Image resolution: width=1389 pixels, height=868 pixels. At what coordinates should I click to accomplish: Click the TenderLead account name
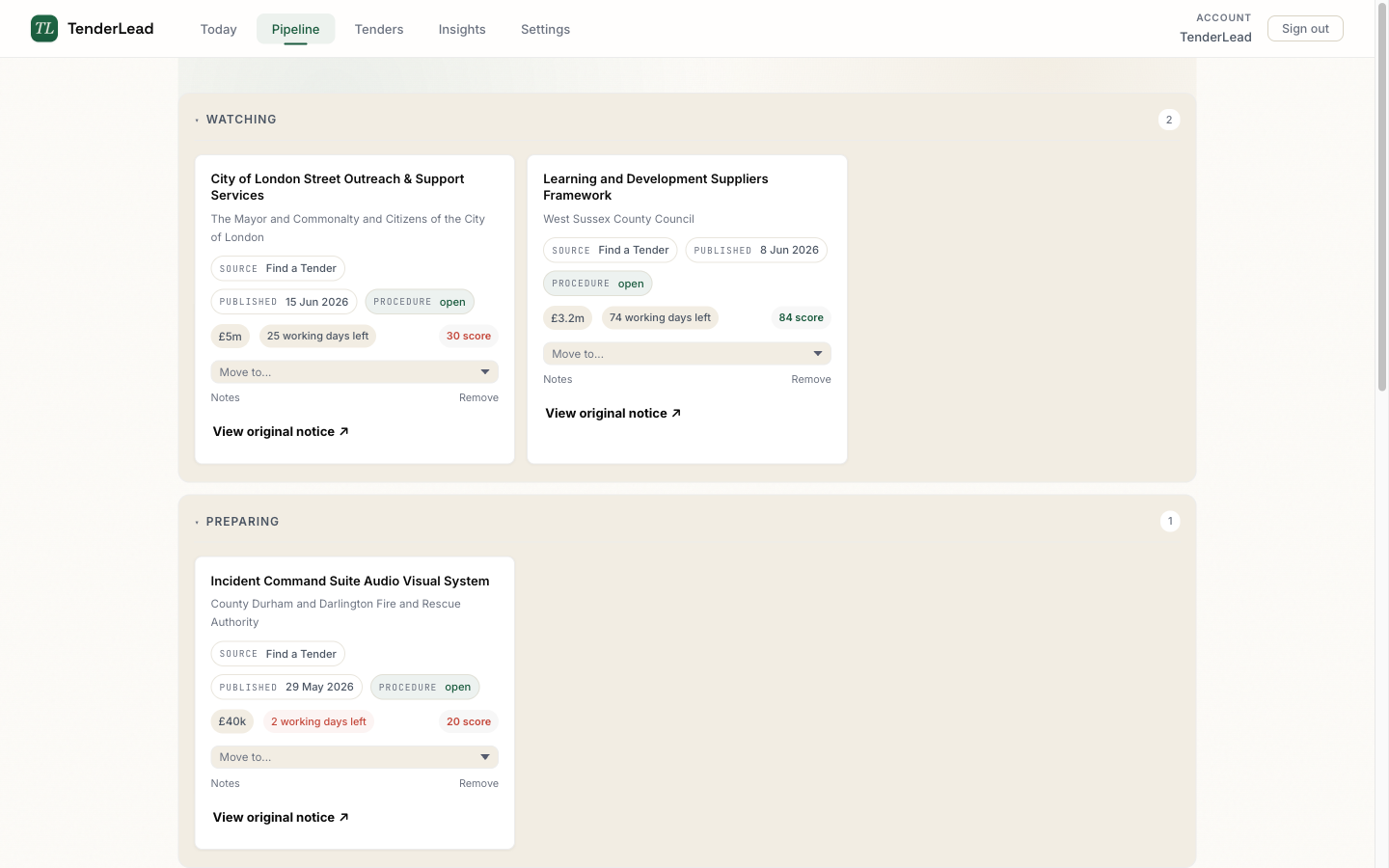(1215, 37)
